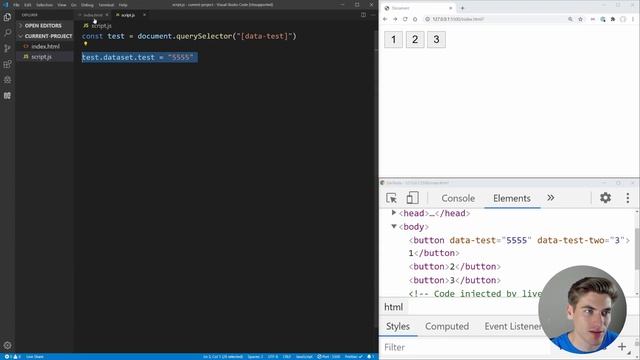Click the page button labeled 2
The image size is (640, 360).
click(415, 40)
